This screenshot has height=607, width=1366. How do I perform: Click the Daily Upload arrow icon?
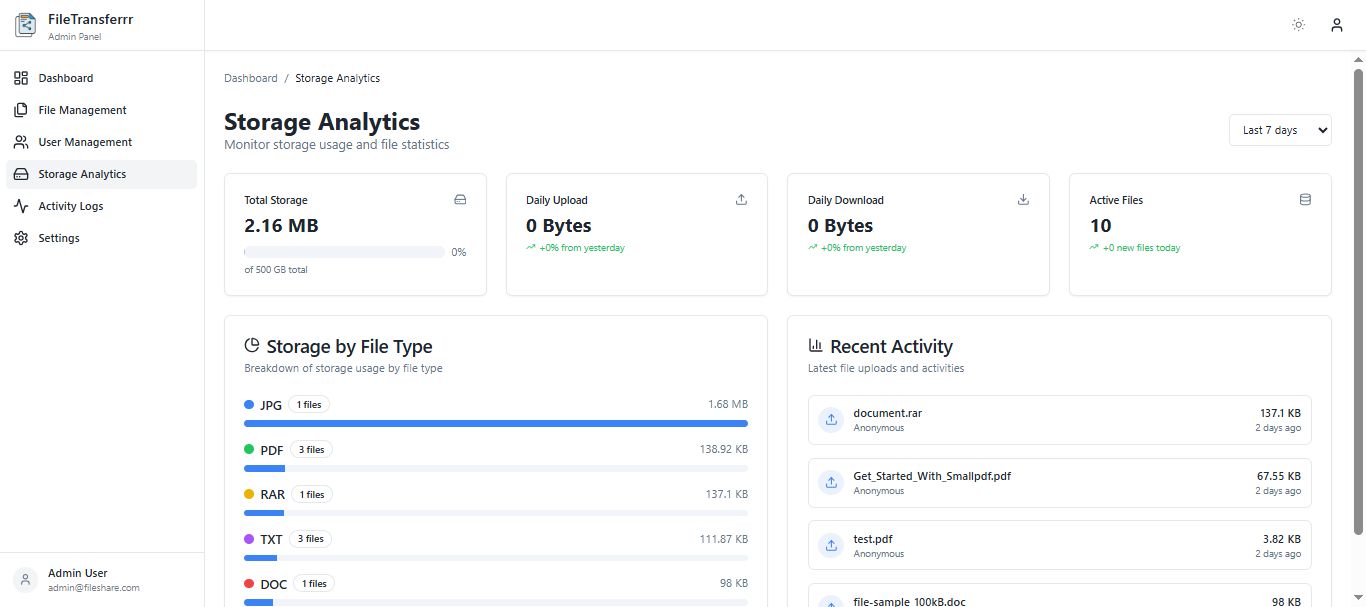741,200
